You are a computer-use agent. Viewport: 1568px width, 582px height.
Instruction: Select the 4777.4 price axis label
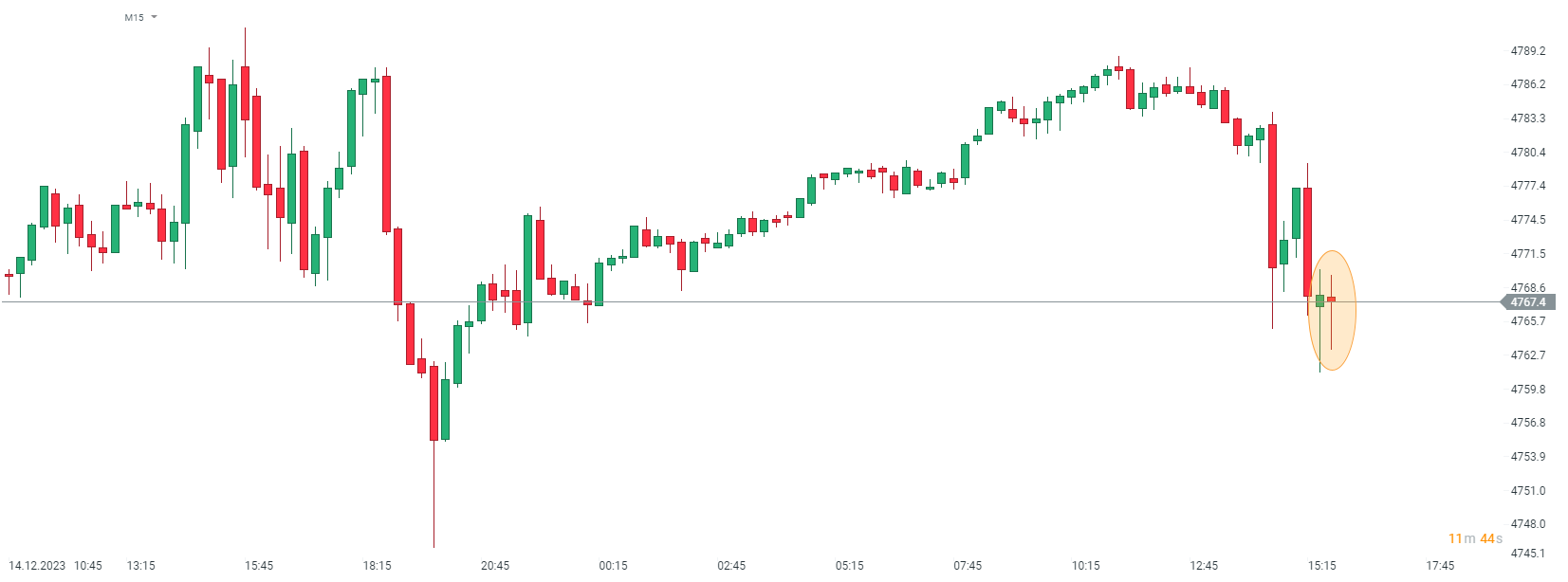pyautogui.click(x=1527, y=186)
